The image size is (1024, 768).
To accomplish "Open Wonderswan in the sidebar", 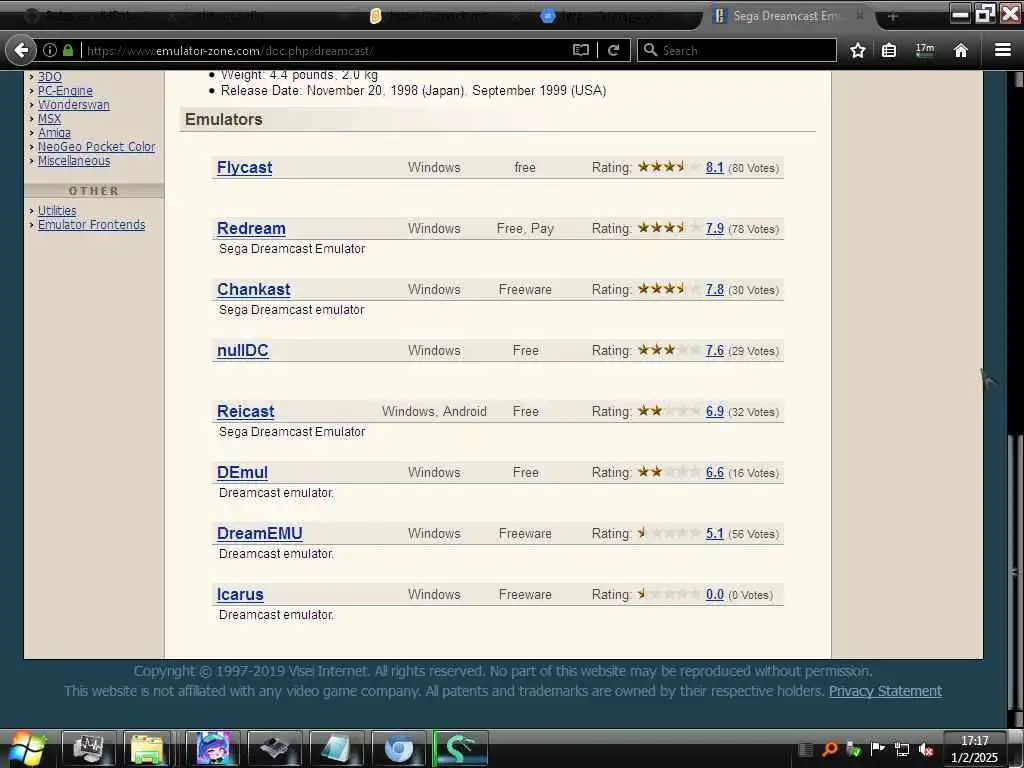I will click(74, 104).
